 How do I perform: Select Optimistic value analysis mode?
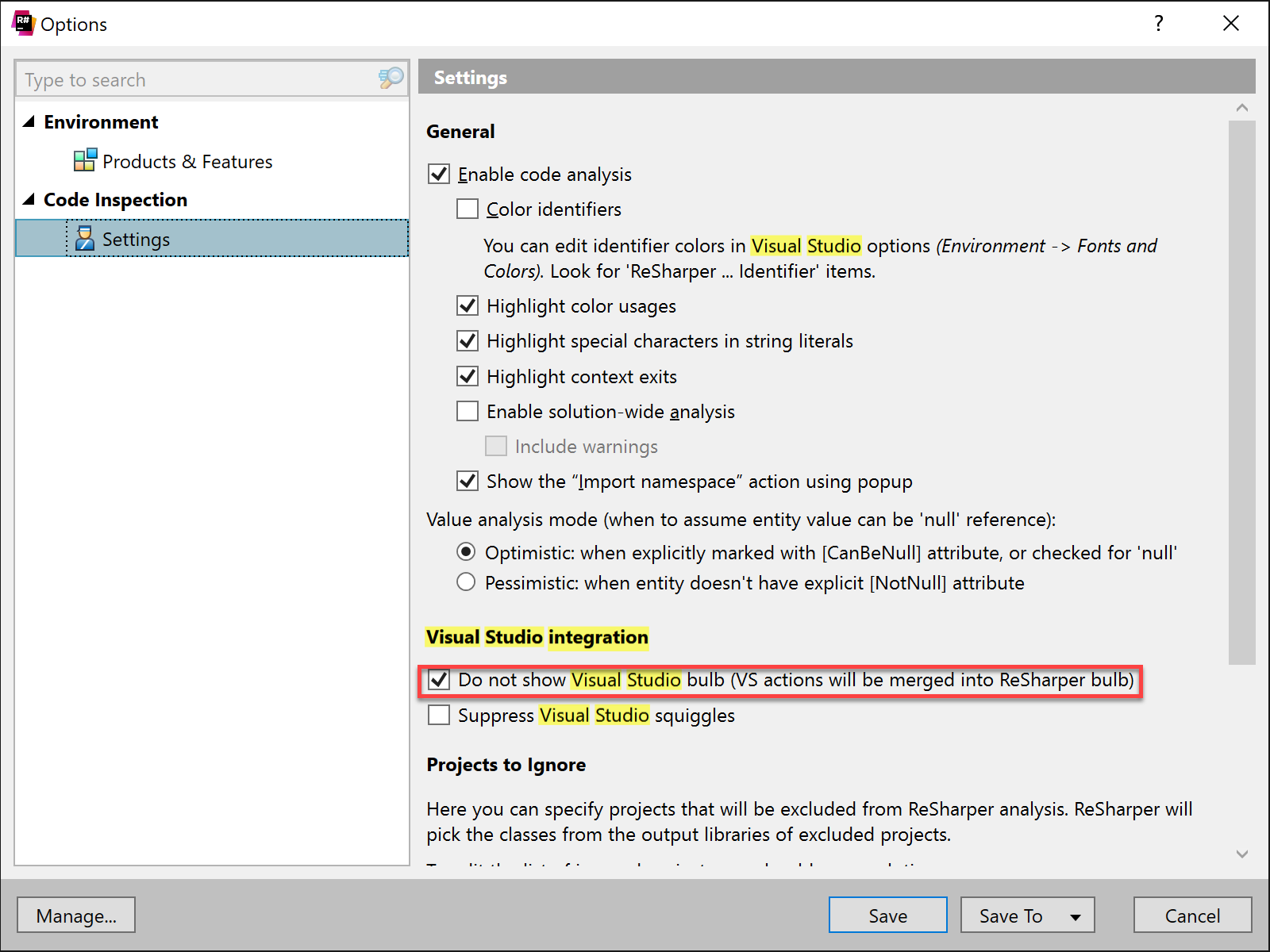click(466, 551)
